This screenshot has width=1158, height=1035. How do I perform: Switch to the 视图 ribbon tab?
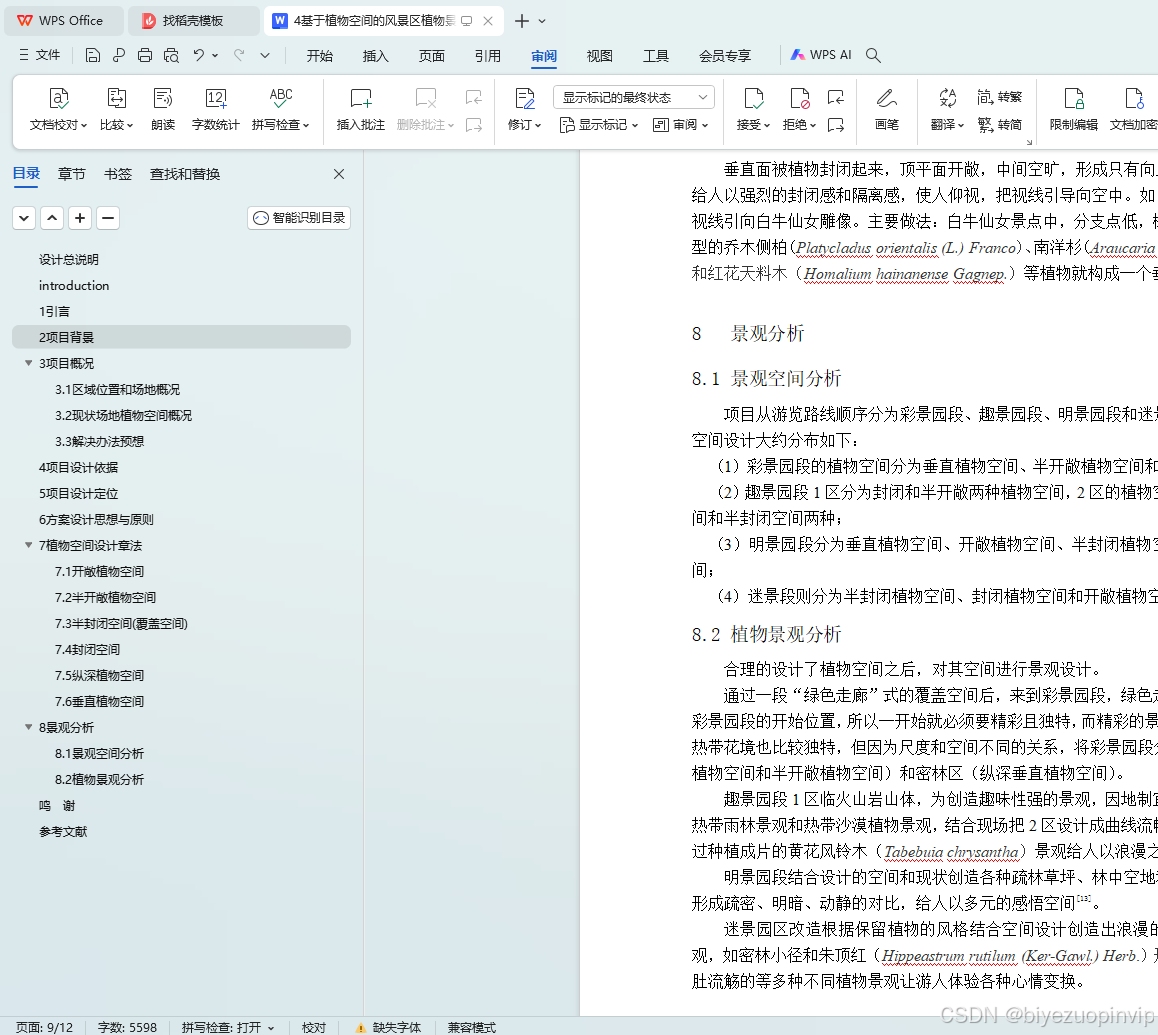pyautogui.click(x=600, y=56)
